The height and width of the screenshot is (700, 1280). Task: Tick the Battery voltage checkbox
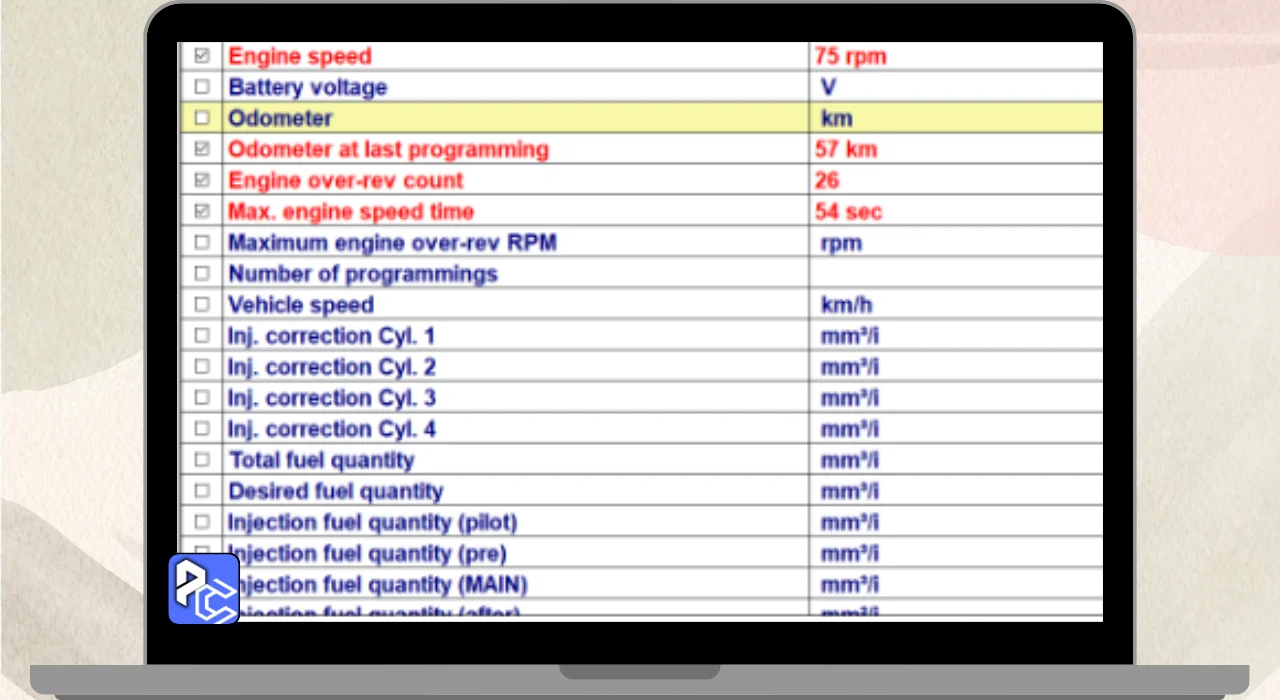tap(202, 87)
